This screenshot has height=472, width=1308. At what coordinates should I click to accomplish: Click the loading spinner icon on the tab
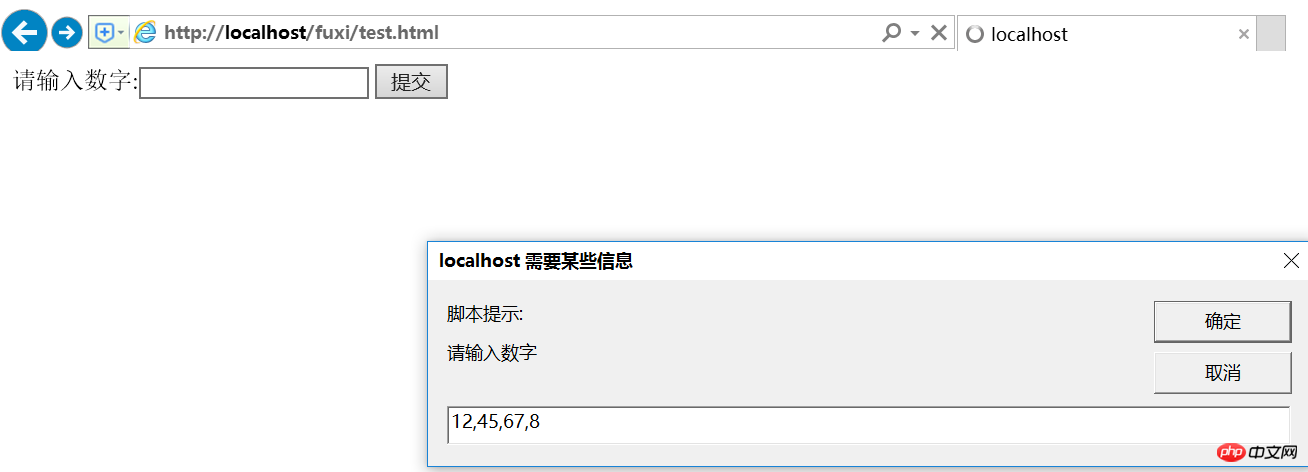[975, 34]
